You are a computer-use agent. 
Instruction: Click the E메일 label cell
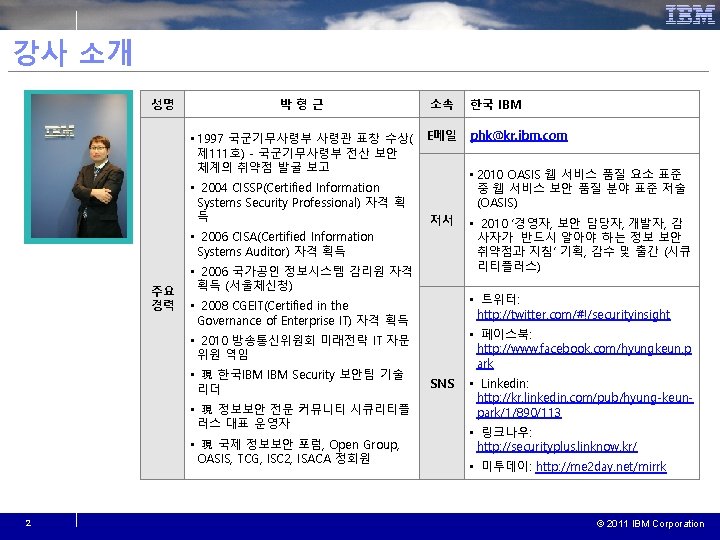tap(442, 135)
